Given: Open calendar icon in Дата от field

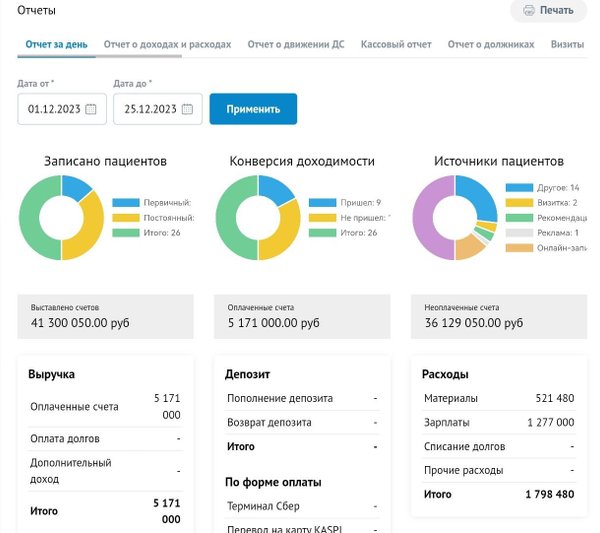Looking at the screenshot, I should click(x=91, y=109).
